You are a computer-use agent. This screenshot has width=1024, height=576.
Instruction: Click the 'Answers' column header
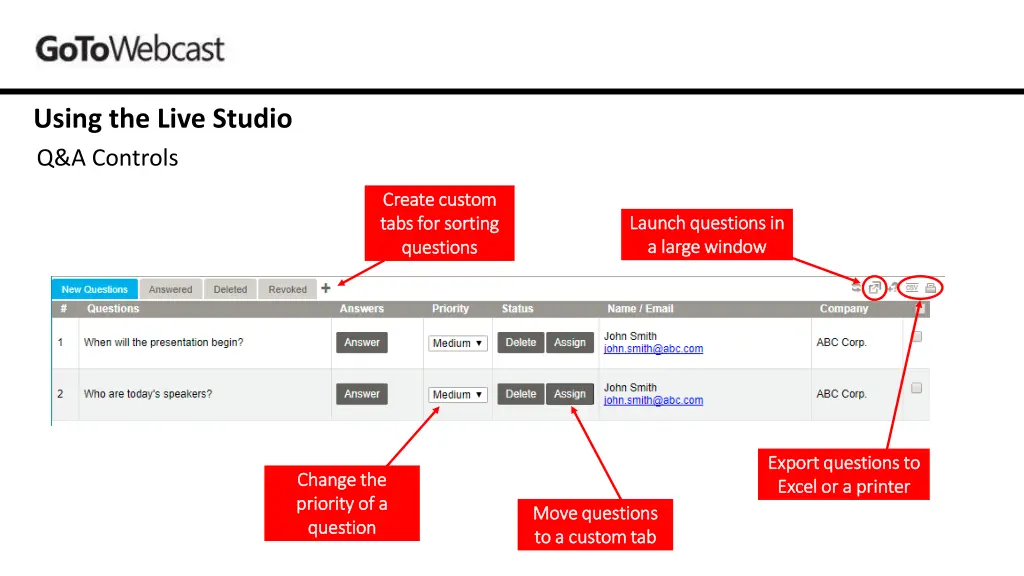(362, 308)
